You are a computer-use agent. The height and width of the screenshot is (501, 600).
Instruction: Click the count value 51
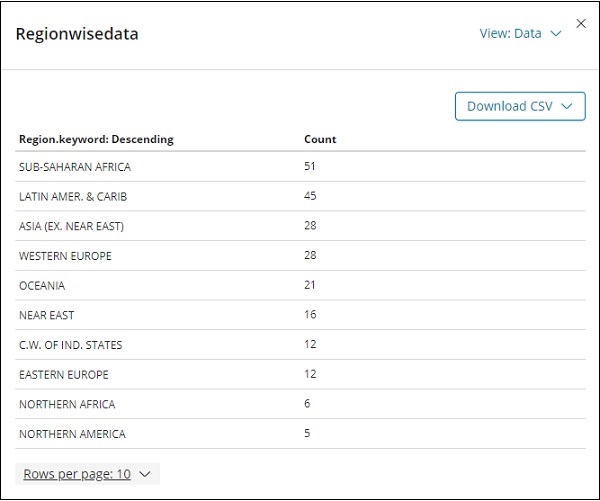pyautogui.click(x=310, y=167)
